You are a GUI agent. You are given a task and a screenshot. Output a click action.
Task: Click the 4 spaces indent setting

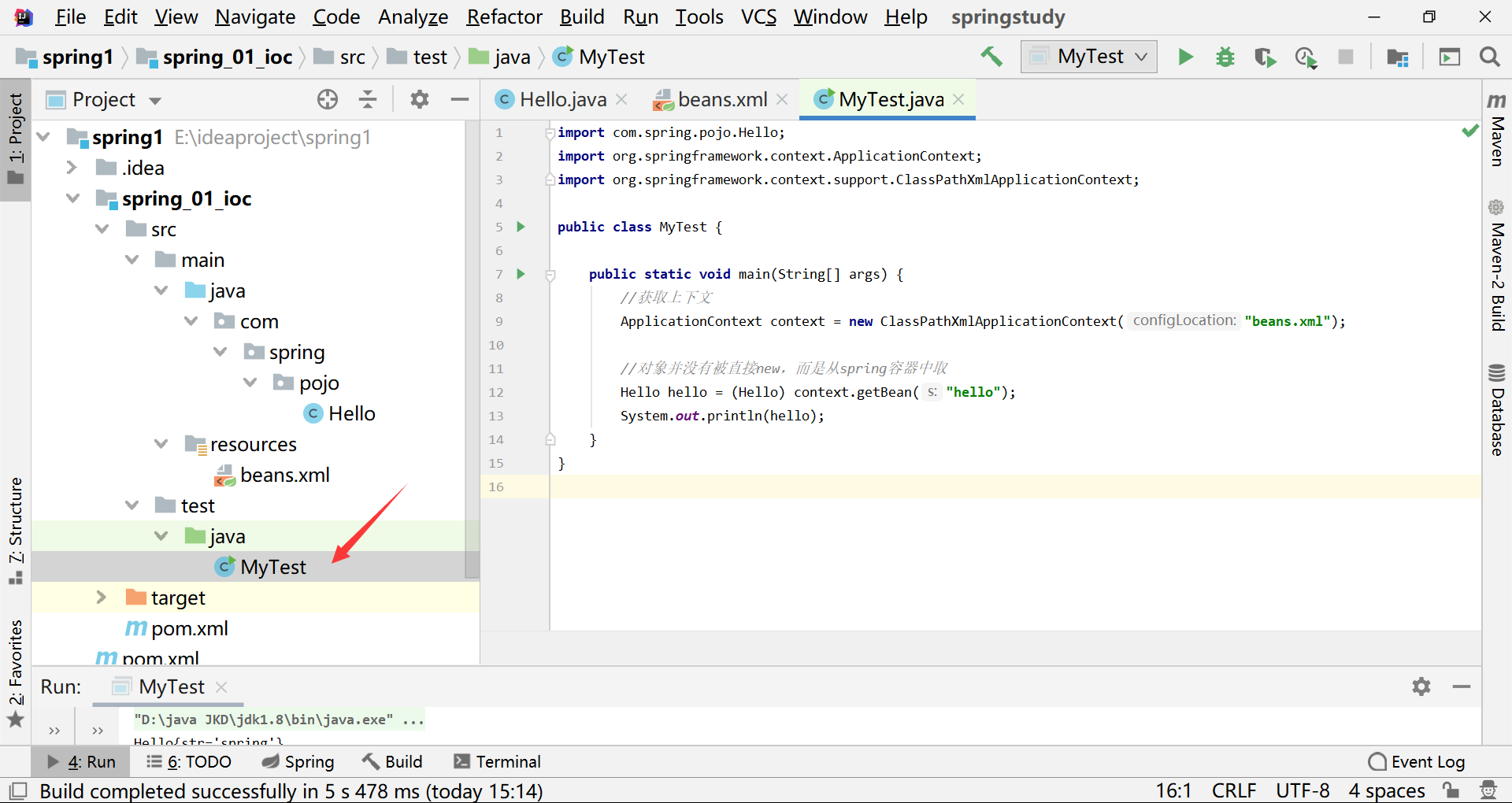[1386, 790]
